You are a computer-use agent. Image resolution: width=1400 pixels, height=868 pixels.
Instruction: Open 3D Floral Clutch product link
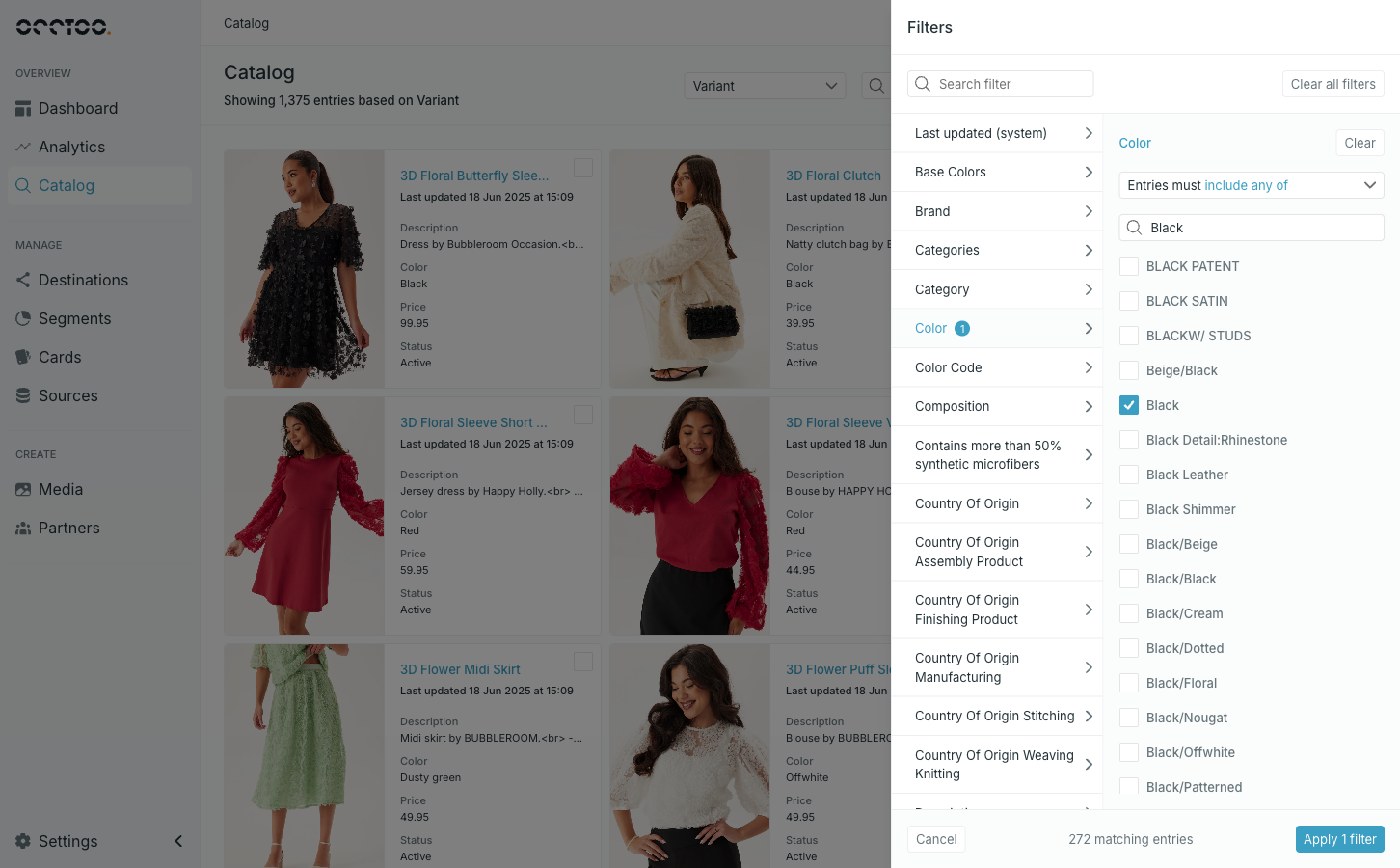833,176
